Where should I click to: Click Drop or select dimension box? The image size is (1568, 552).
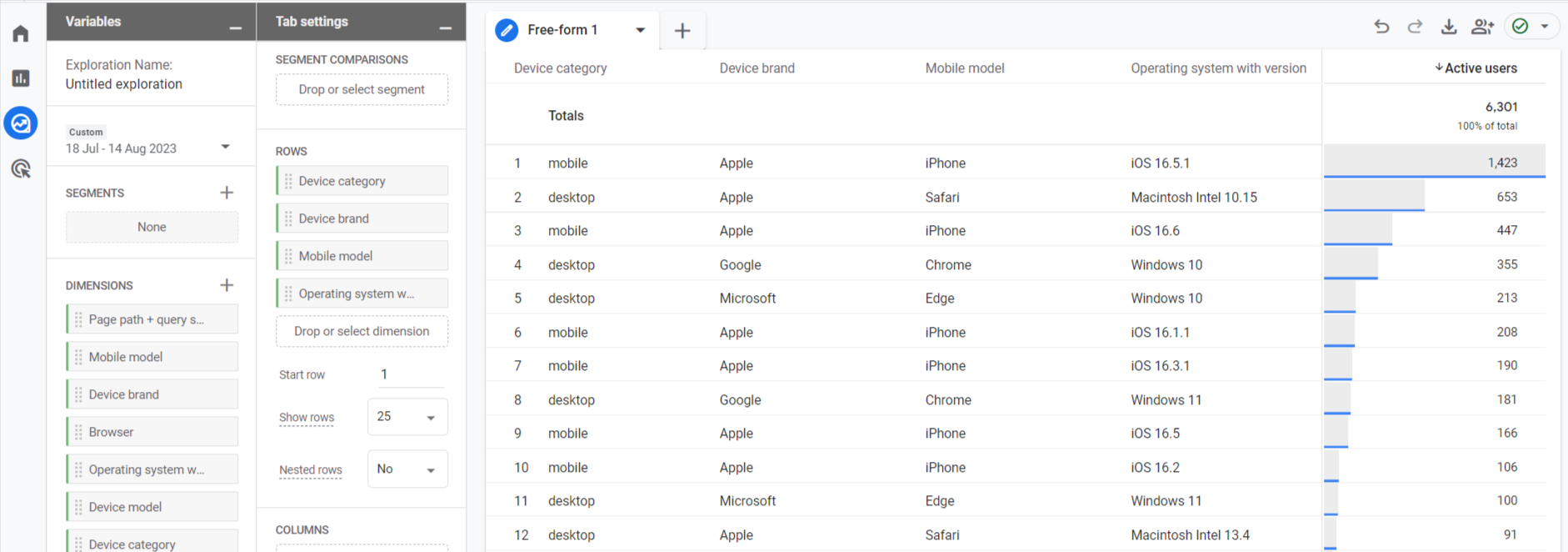[362, 331]
